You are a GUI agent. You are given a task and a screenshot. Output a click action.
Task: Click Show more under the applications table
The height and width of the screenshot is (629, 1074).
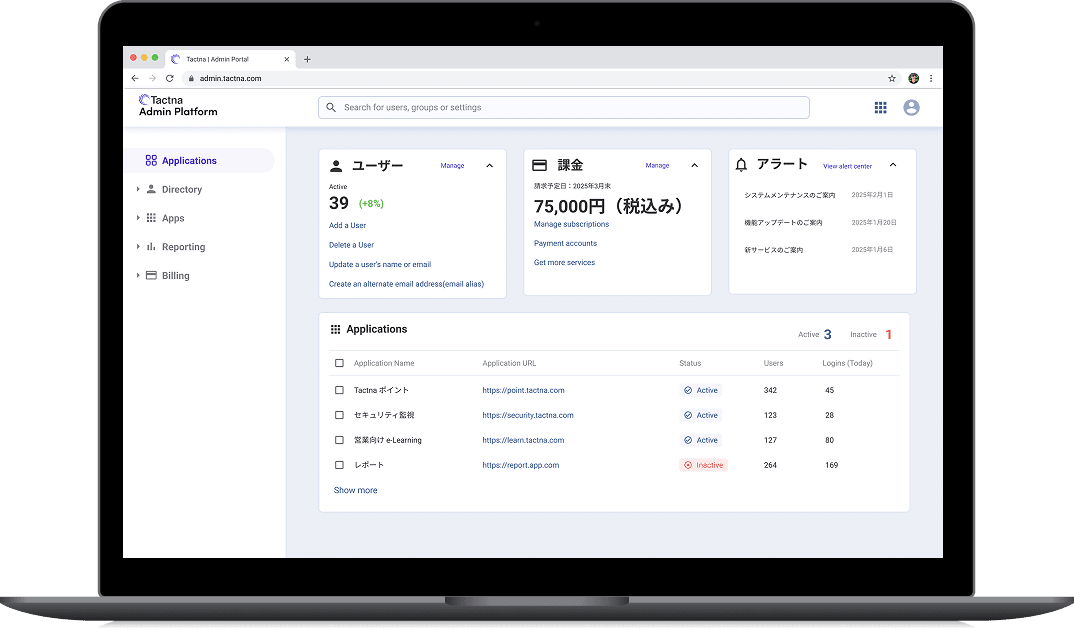[x=355, y=490]
